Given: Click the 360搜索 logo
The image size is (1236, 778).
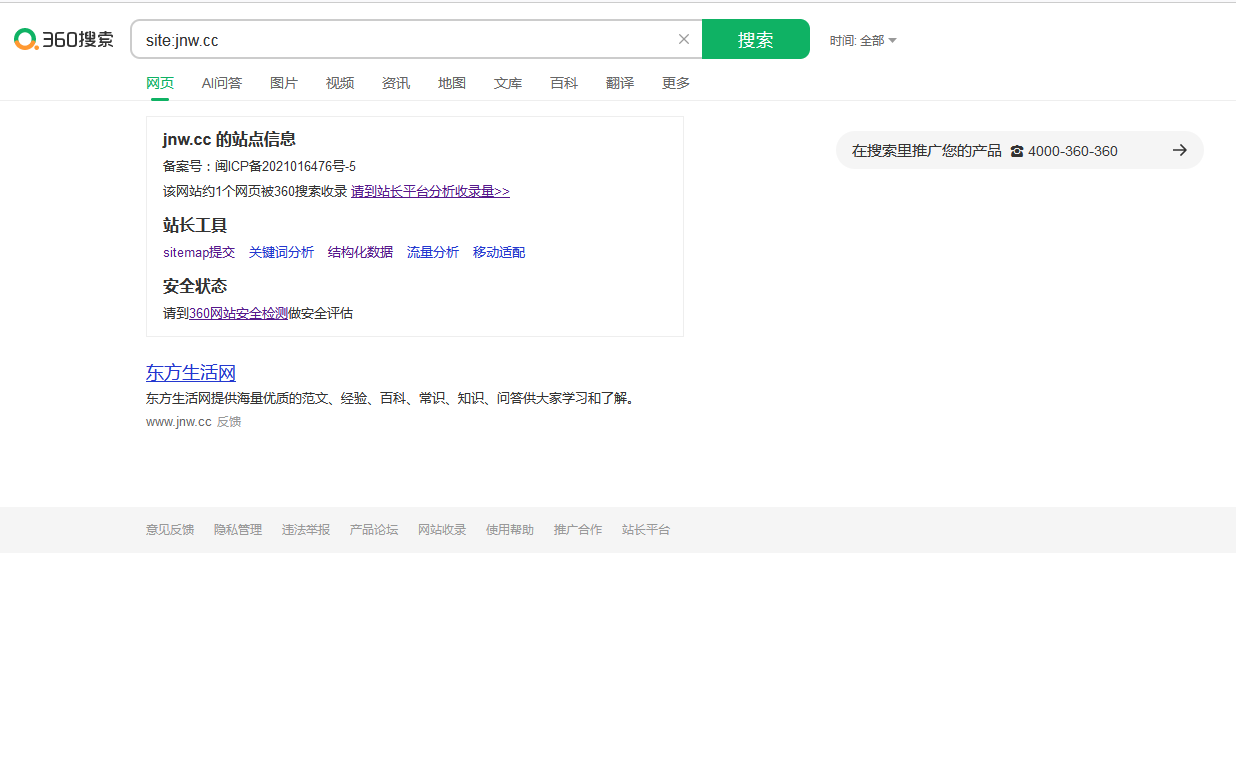Looking at the screenshot, I should [x=64, y=39].
